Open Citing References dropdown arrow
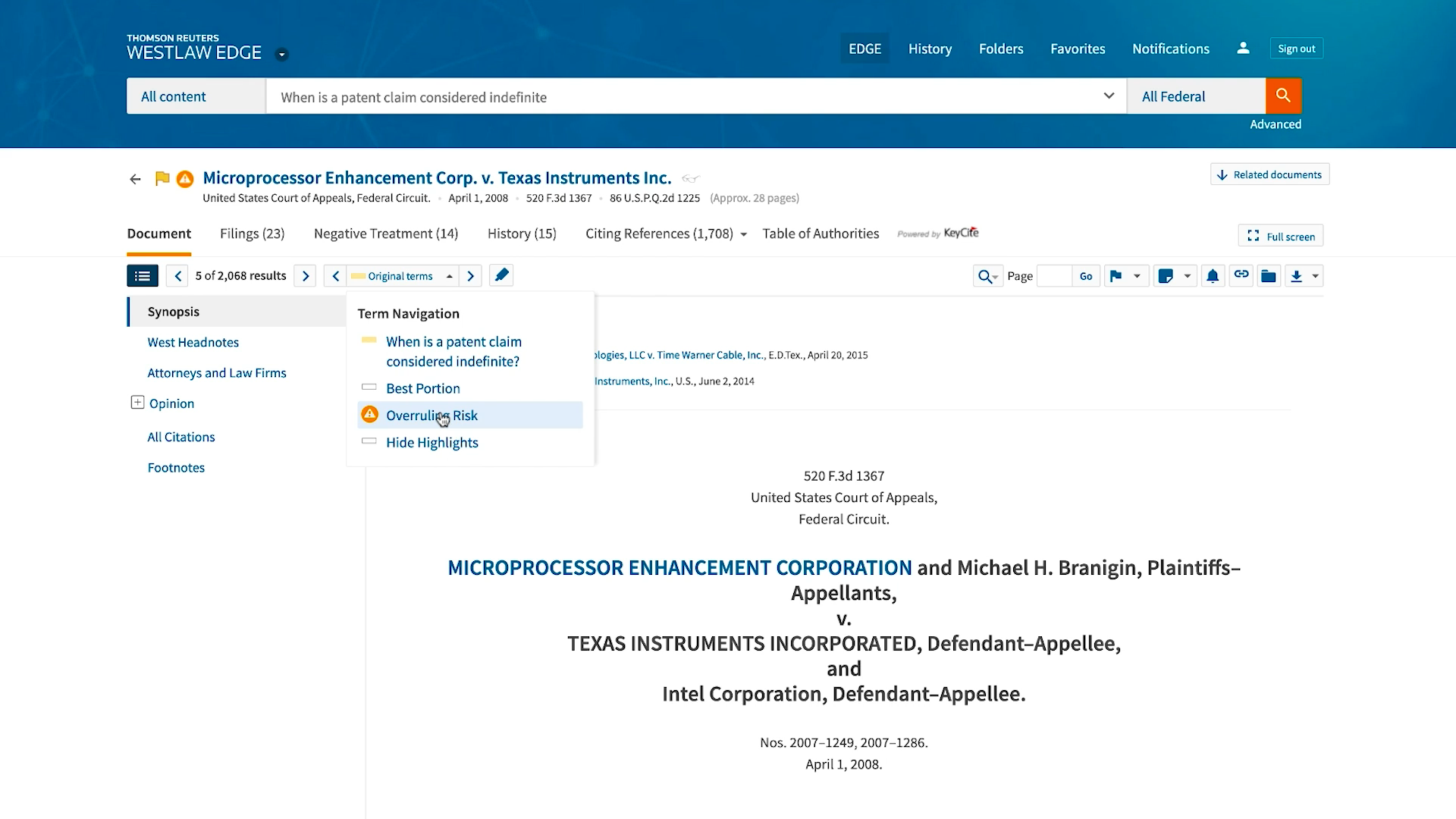Image resolution: width=1456 pixels, height=819 pixels. tap(744, 234)
